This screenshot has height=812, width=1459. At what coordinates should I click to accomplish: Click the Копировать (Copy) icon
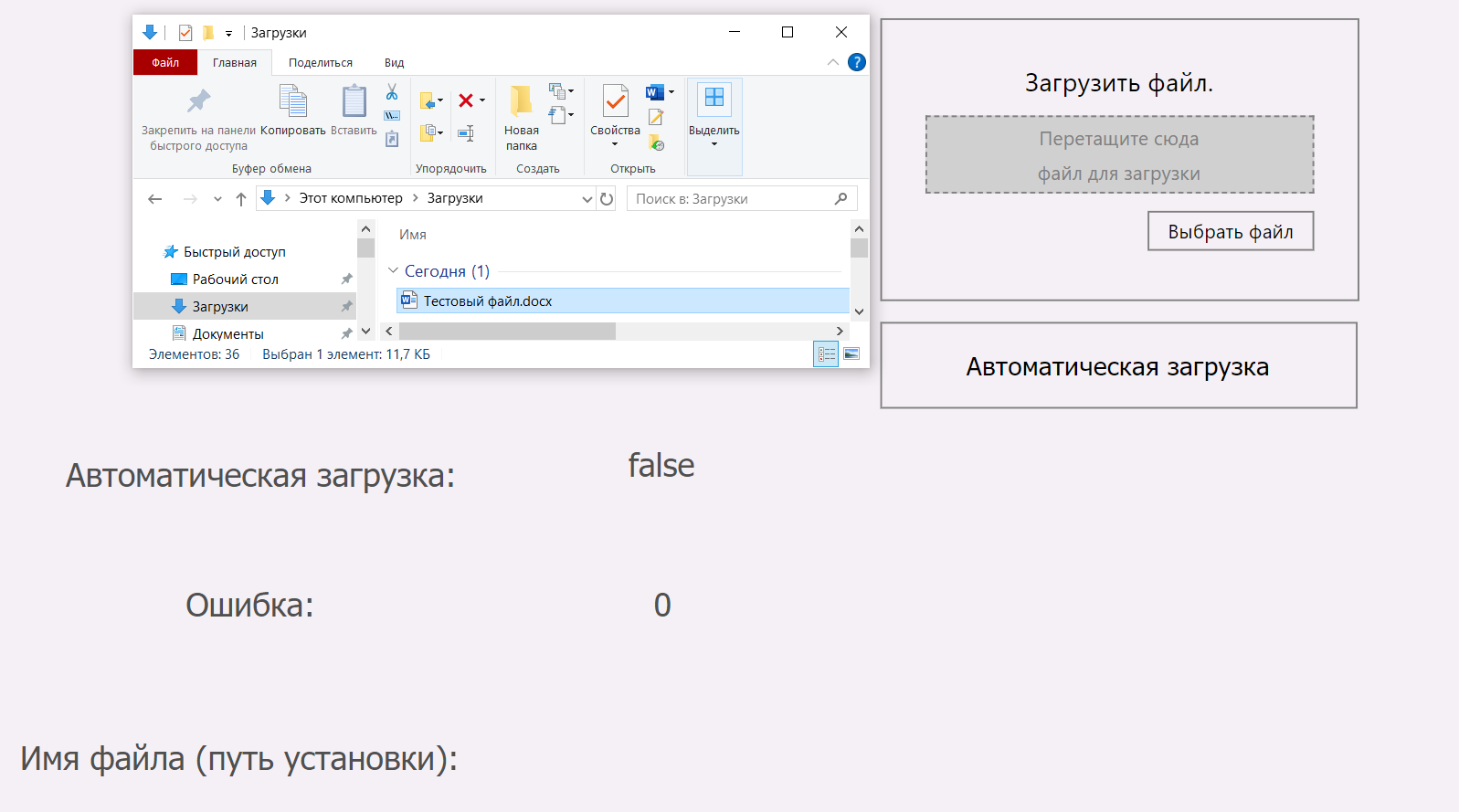(x=293, y=100)
